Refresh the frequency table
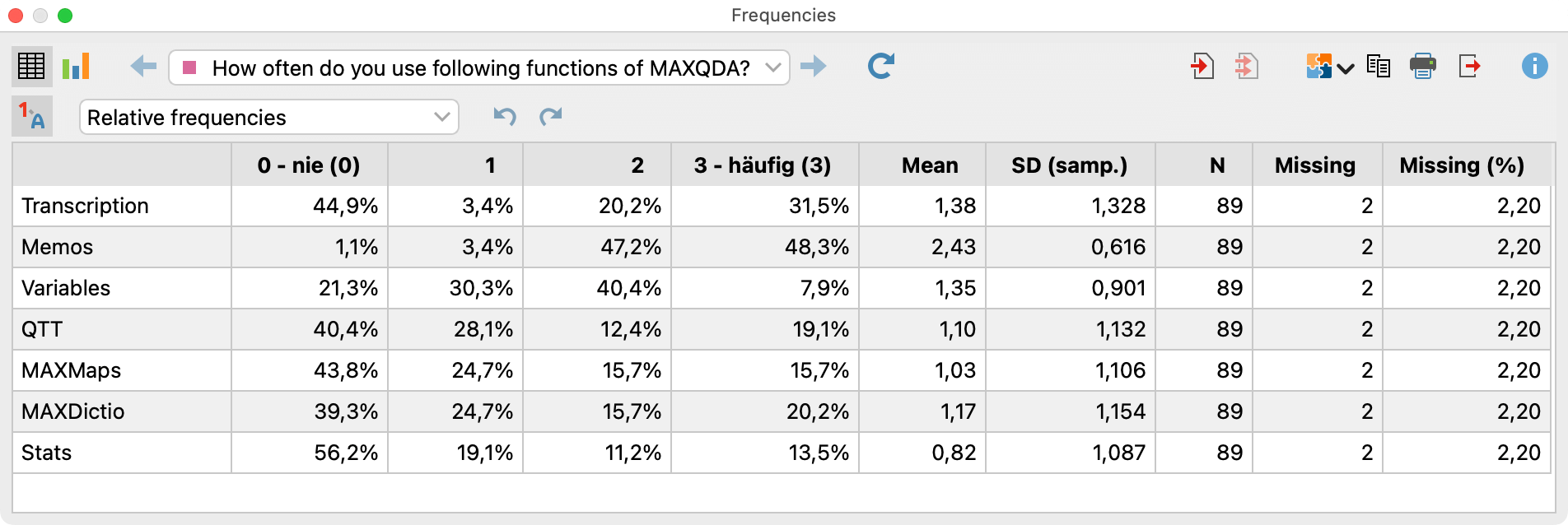The height and width of the screenshot is (525, 1568). [880, 66]
